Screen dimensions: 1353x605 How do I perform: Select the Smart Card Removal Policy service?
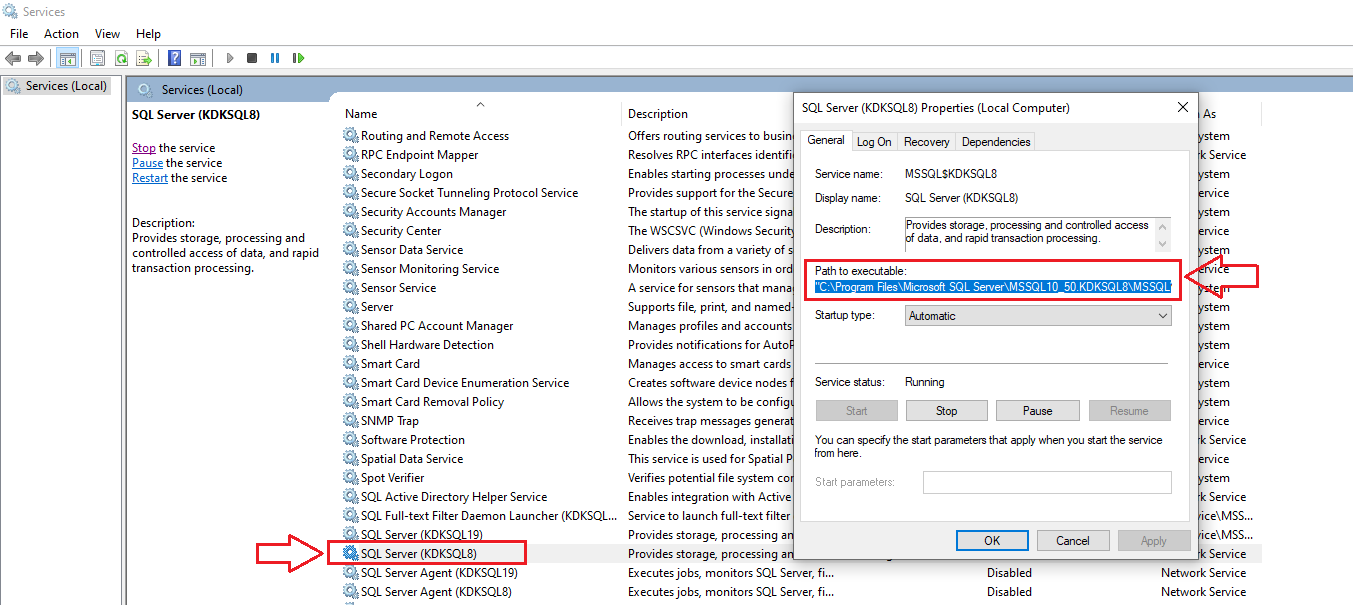[432, 402]
